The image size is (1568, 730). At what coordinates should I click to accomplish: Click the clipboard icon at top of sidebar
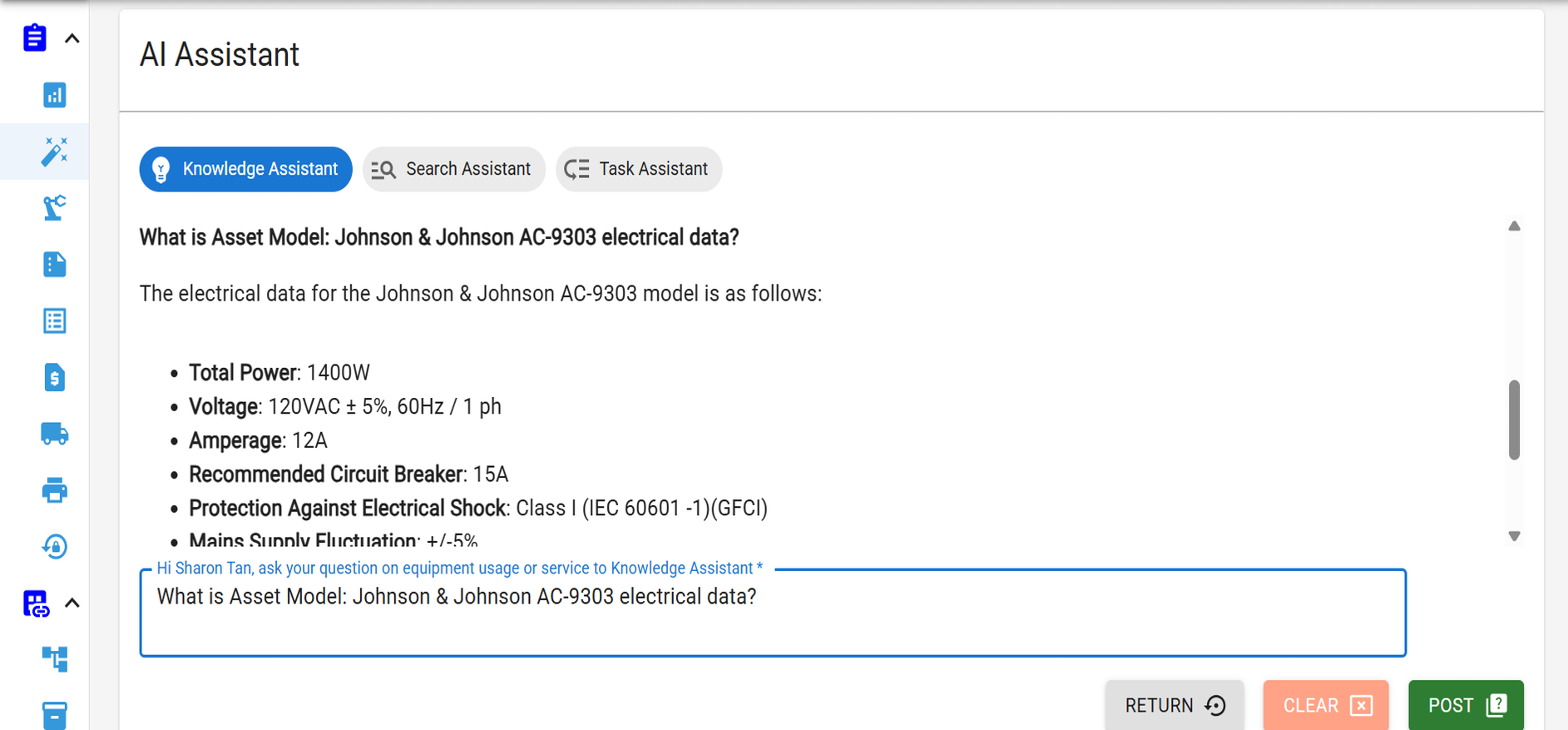coord(34,38)
